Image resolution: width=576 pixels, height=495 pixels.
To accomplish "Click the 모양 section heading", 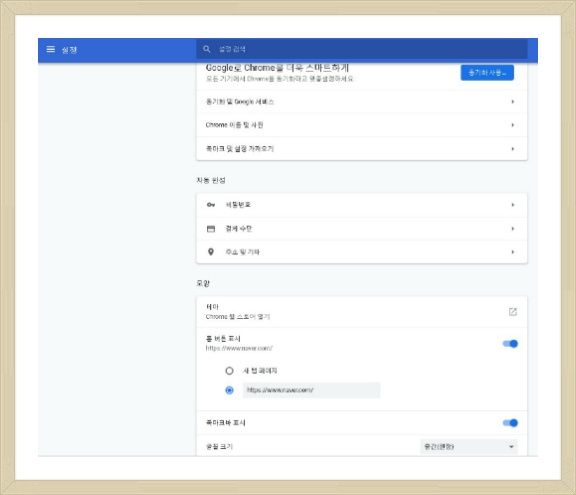I will 203,283.
